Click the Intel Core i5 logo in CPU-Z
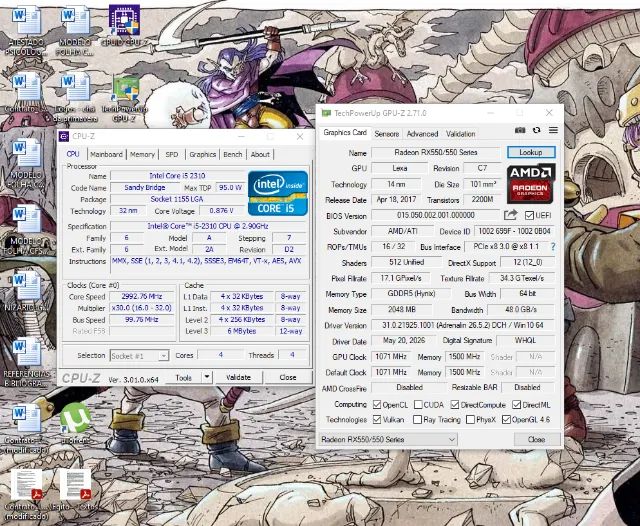This screenshot has height=526, width=640. (278, 193)
